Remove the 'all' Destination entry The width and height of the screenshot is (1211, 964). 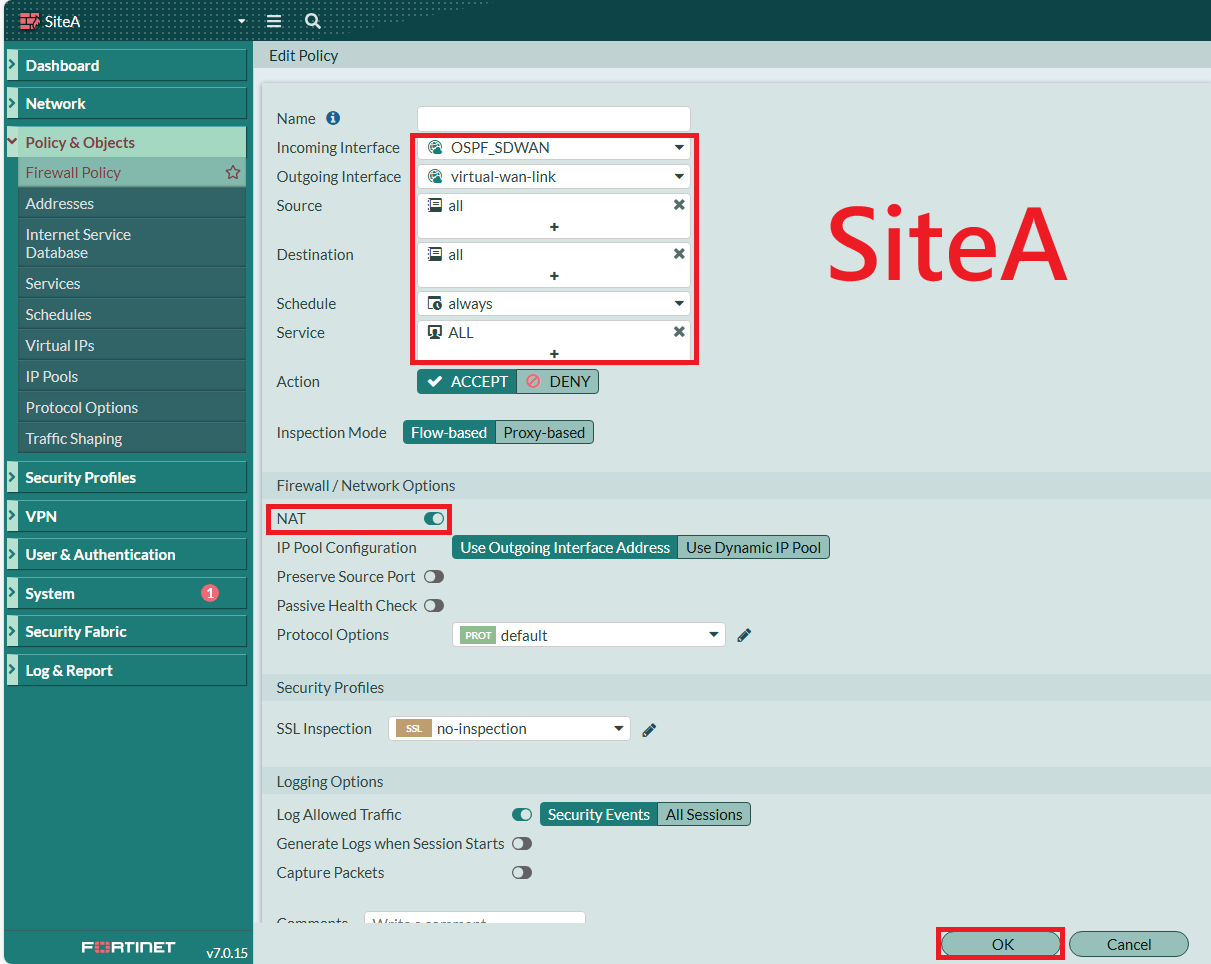(679, 253)
